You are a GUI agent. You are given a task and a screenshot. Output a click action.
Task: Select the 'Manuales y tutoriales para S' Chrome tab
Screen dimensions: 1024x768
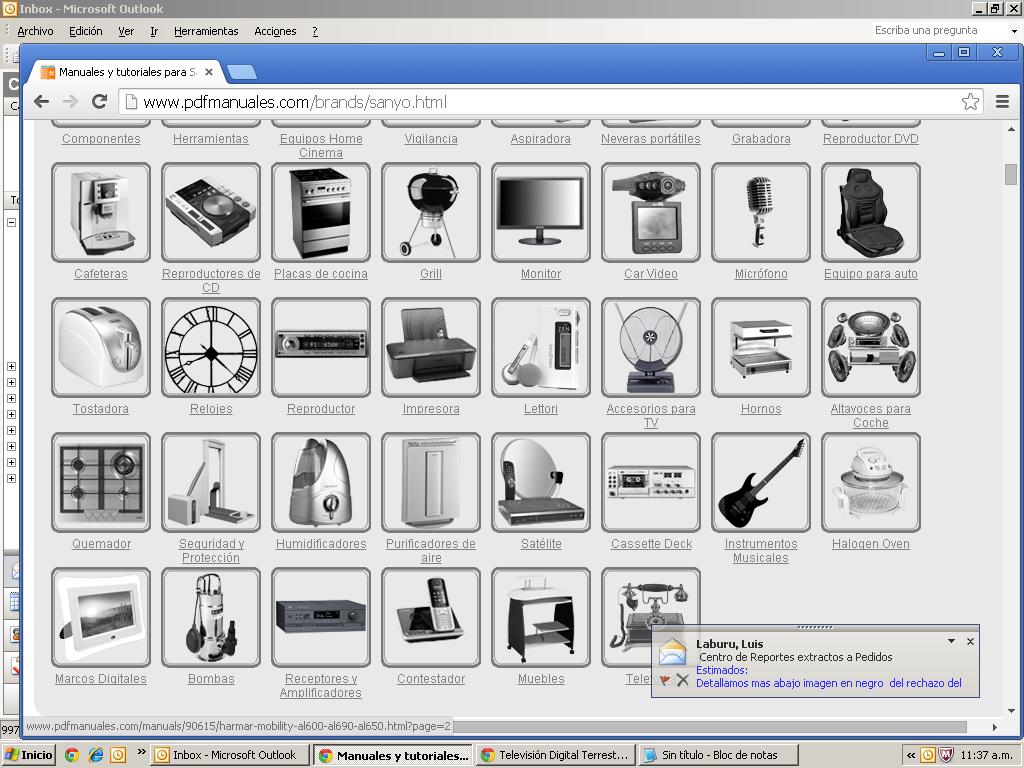124,72
